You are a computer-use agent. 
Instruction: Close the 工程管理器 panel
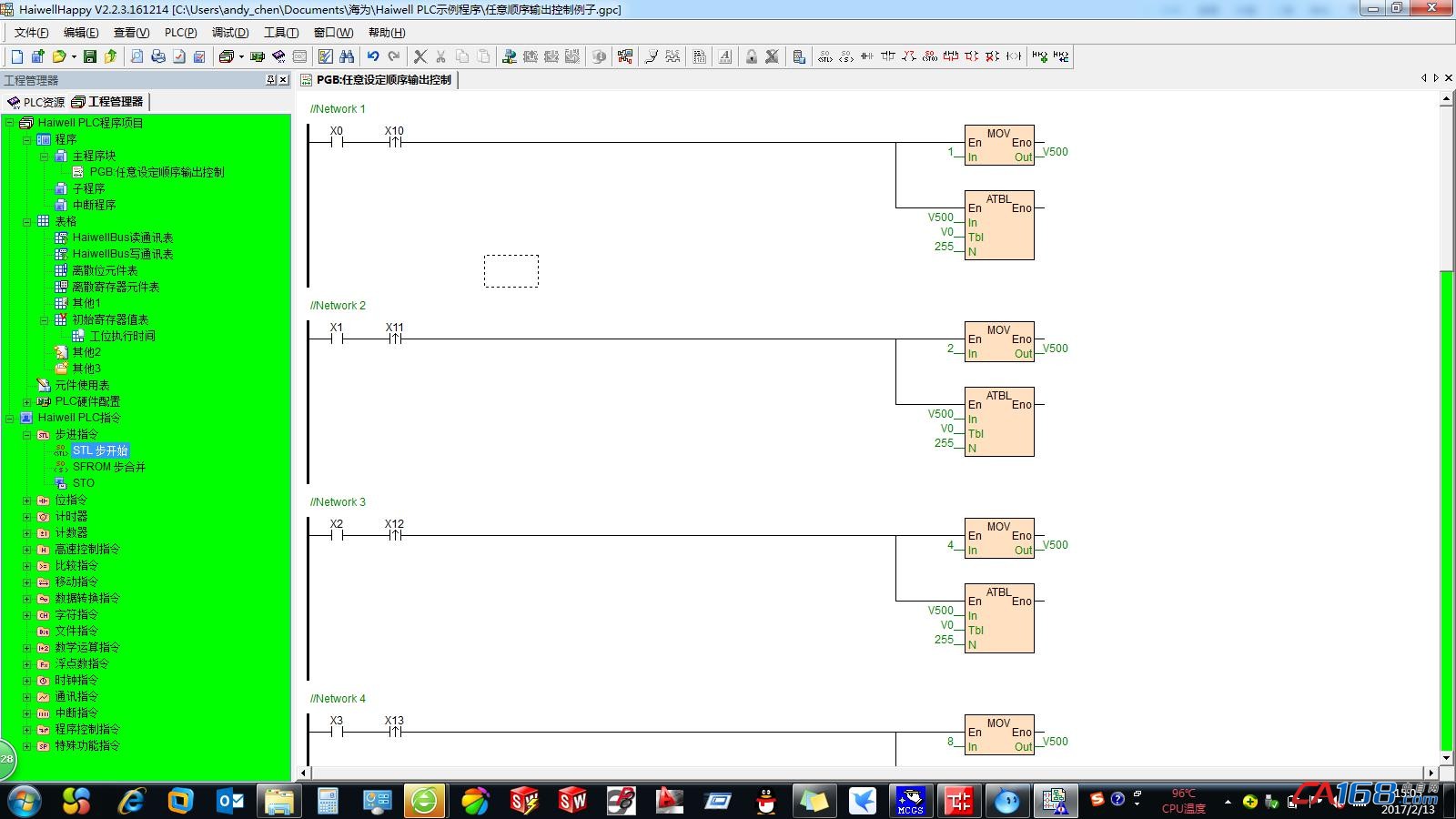(x=283, y=80)
